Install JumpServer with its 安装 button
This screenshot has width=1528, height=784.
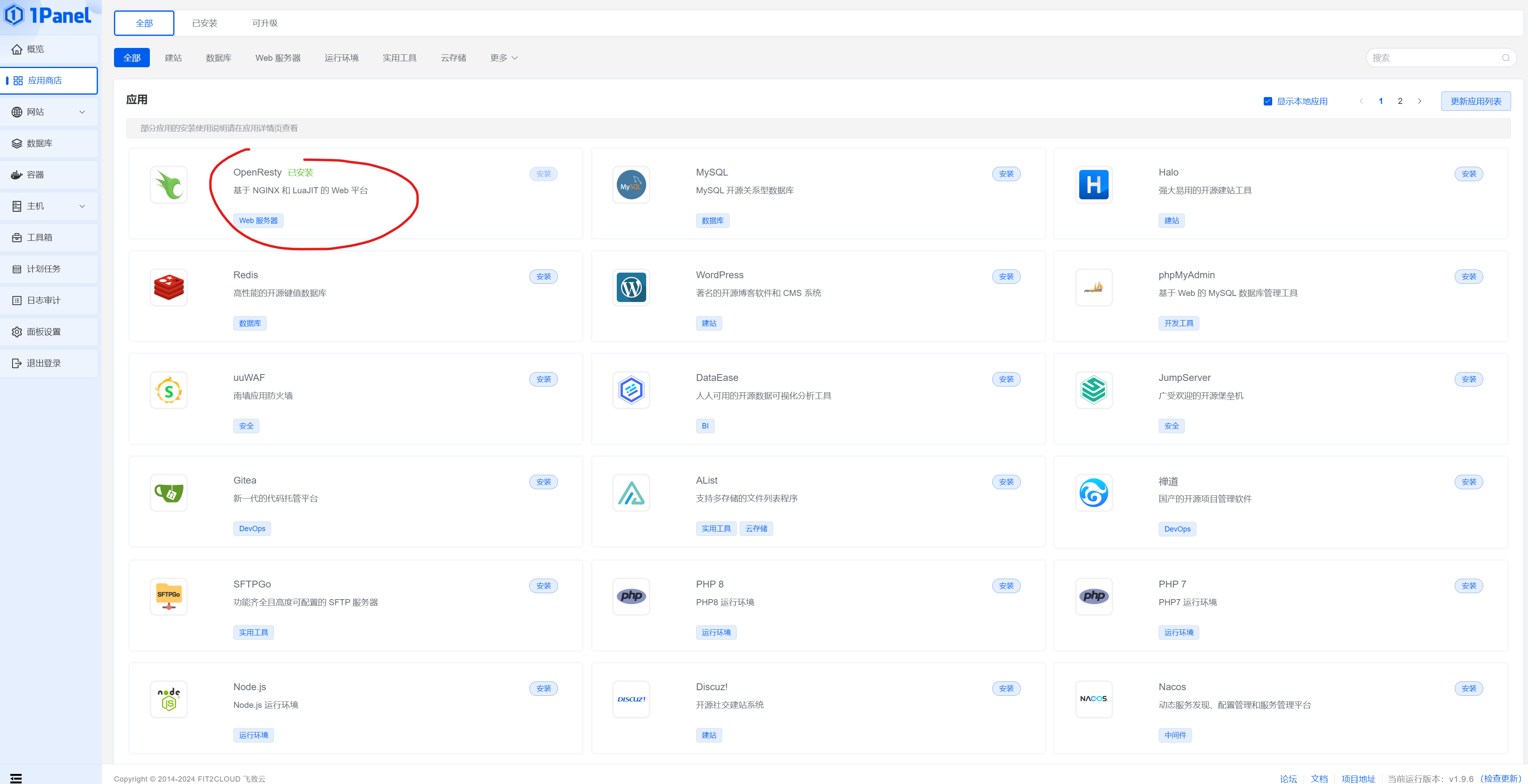click(1469, 380)
